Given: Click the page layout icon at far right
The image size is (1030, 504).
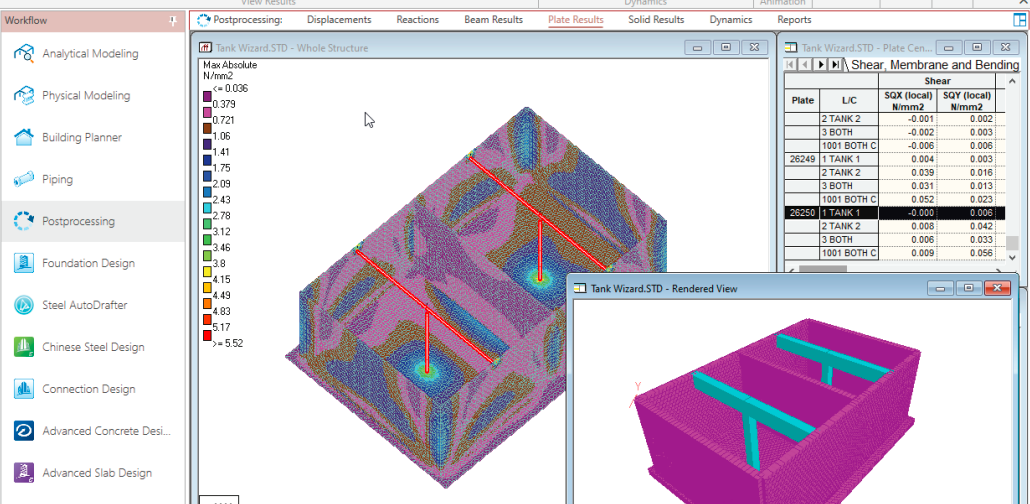Looking at the screenshot, I should point(1020,20).
